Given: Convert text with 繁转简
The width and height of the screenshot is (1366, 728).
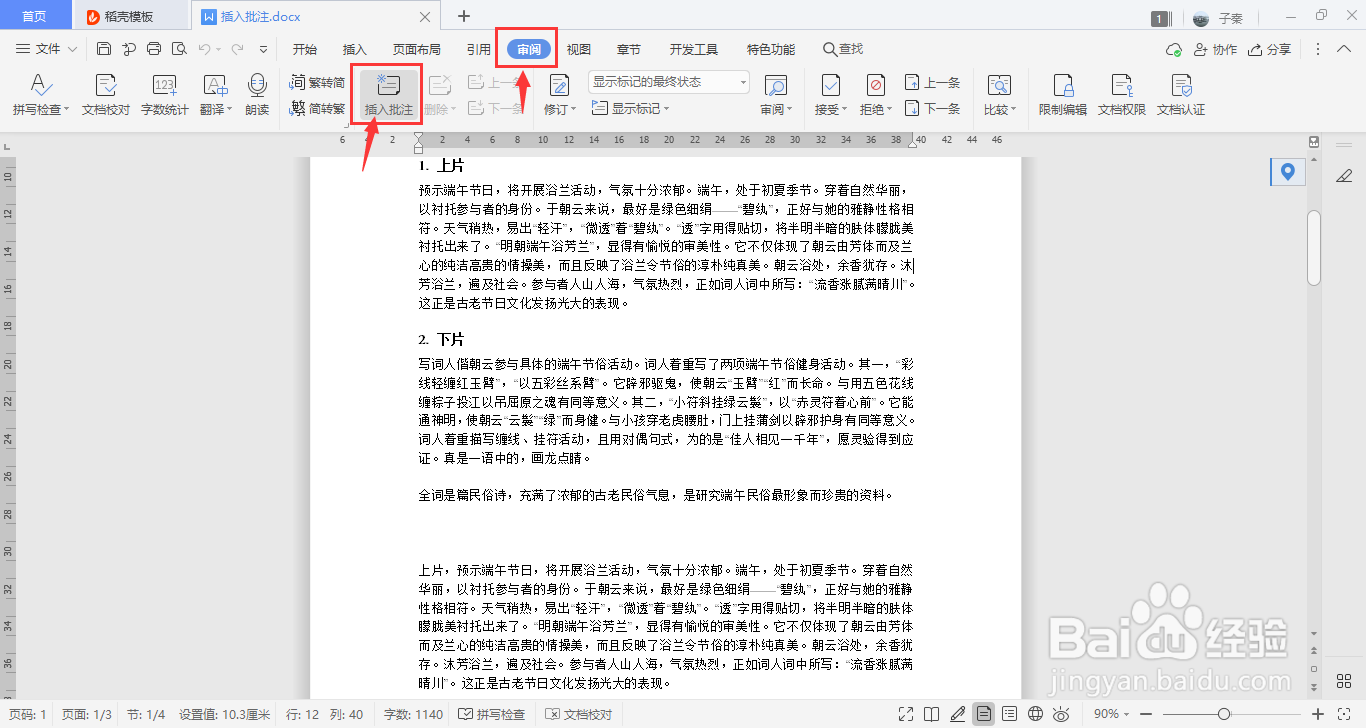Looking at the screenshot, I should [x=317, y=83].
